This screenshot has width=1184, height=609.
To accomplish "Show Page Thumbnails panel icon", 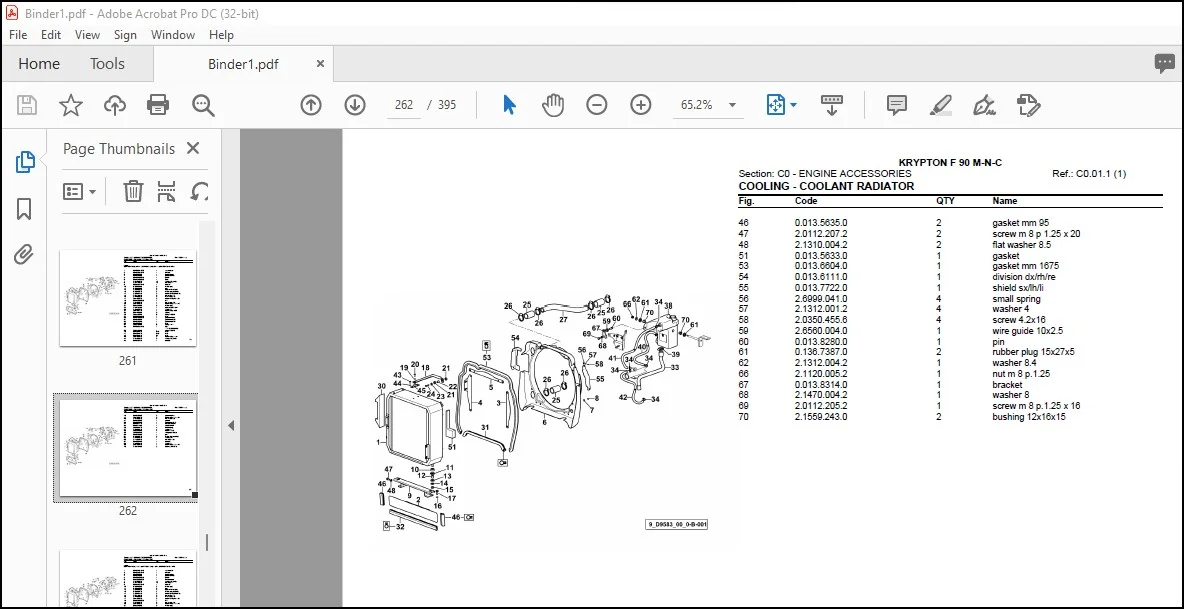I will (x=25, y=161).
